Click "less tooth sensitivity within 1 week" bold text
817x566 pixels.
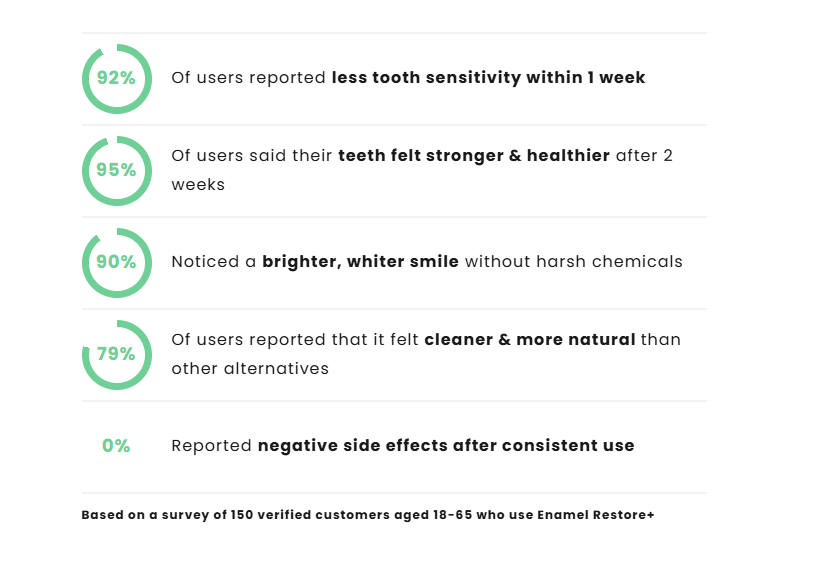pyautogui.click(x=488, y=77)
